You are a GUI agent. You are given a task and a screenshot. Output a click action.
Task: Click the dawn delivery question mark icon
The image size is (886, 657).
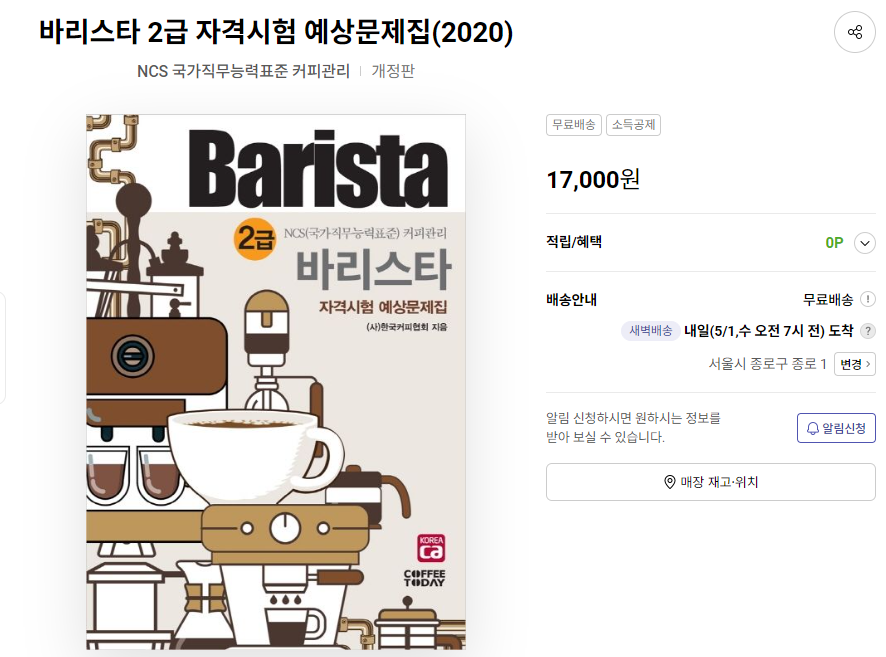point(867,331)
